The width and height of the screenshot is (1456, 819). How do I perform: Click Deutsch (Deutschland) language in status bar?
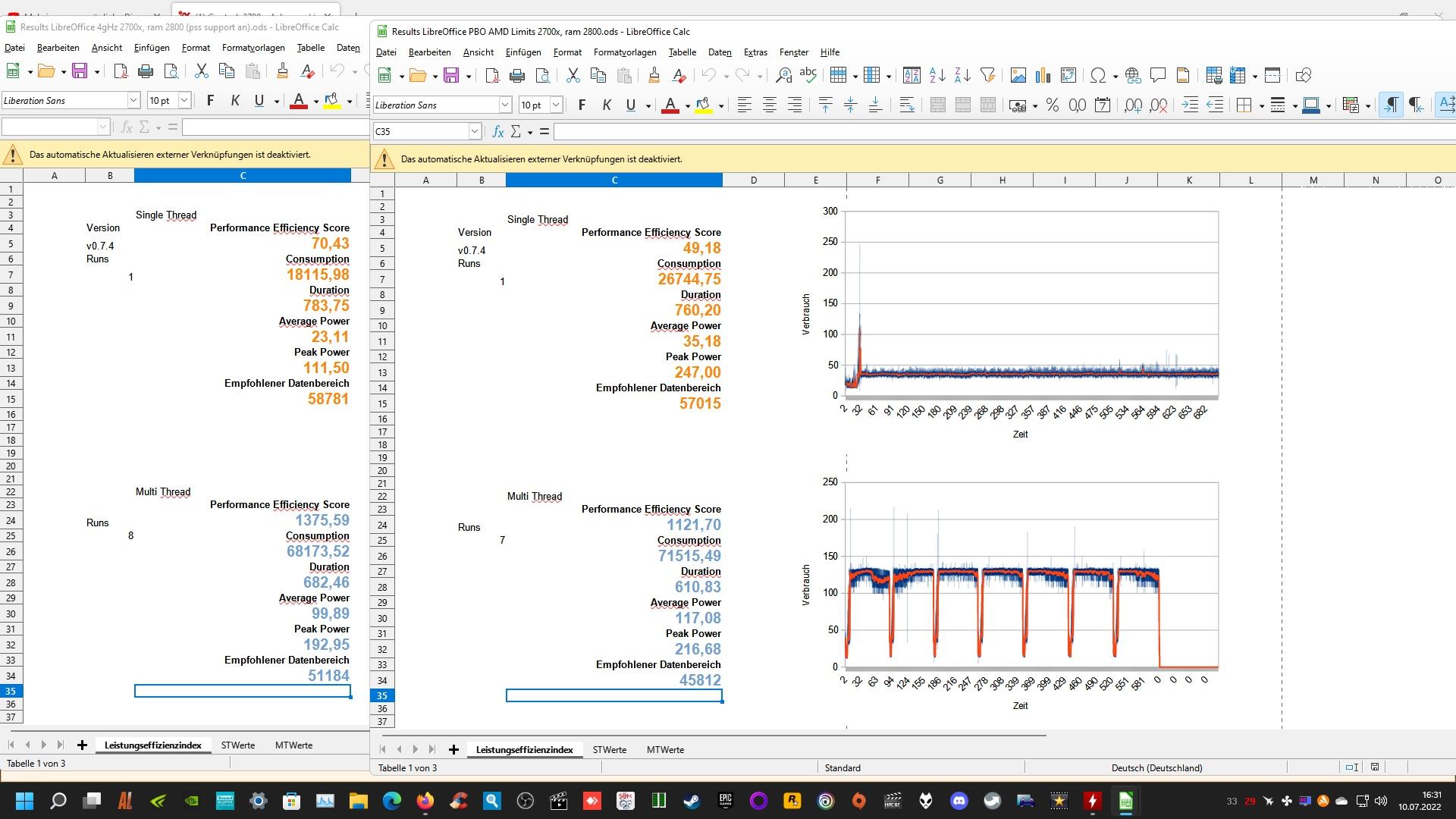point(1156,767)
